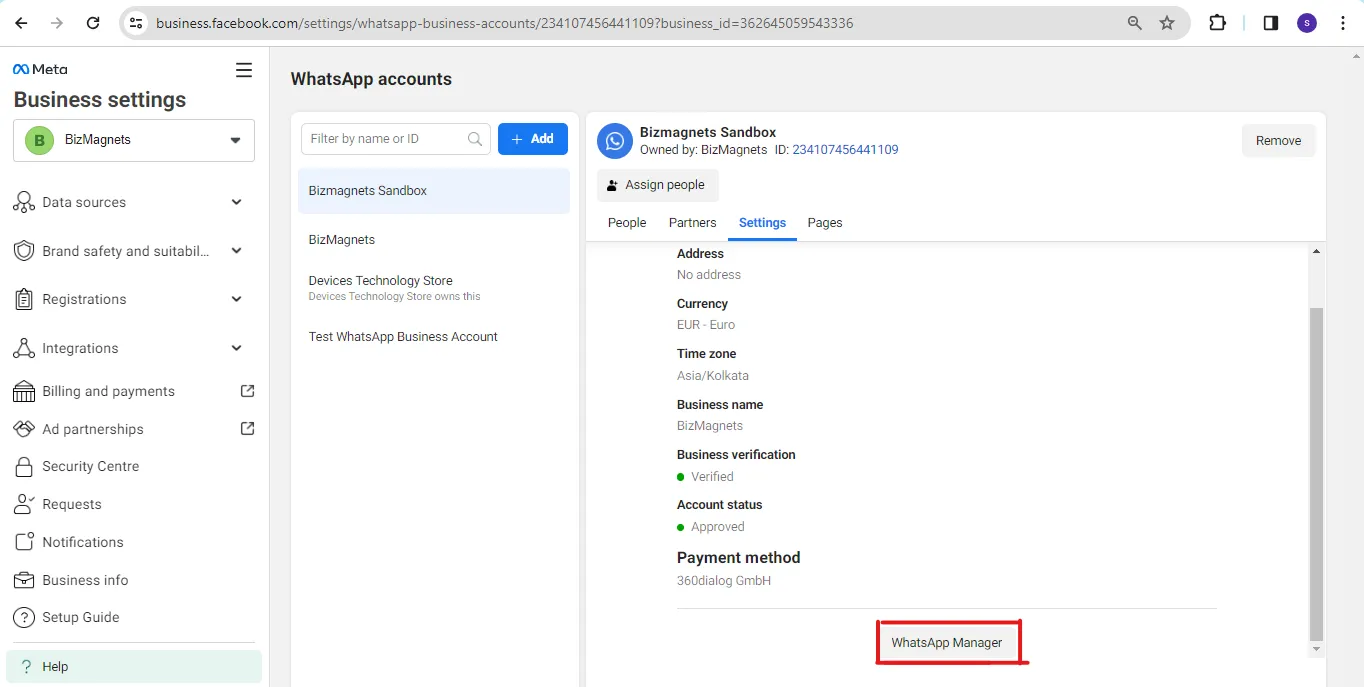Click the Data sources icon
Image resolution: width=1364 pixels, height=687 pixels.
click(24, 202)
